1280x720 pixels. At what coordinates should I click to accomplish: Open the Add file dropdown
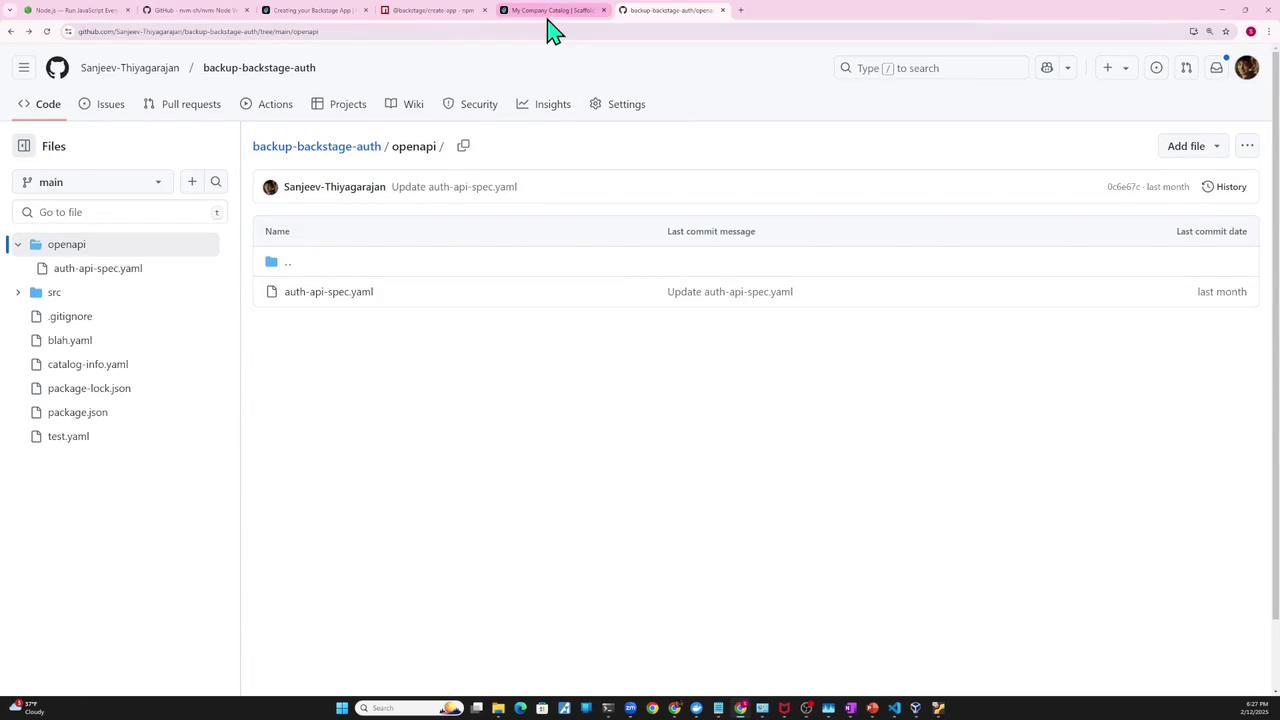pos(1194,146)
